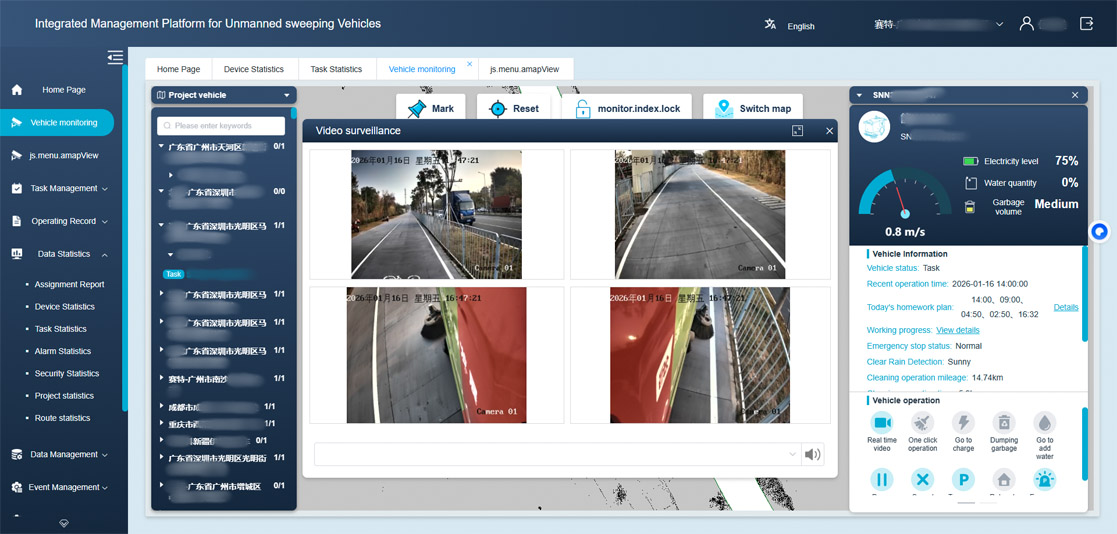Mute the video surveillance speaker
Screen dimensions: 1117x534
click(813, 454)
